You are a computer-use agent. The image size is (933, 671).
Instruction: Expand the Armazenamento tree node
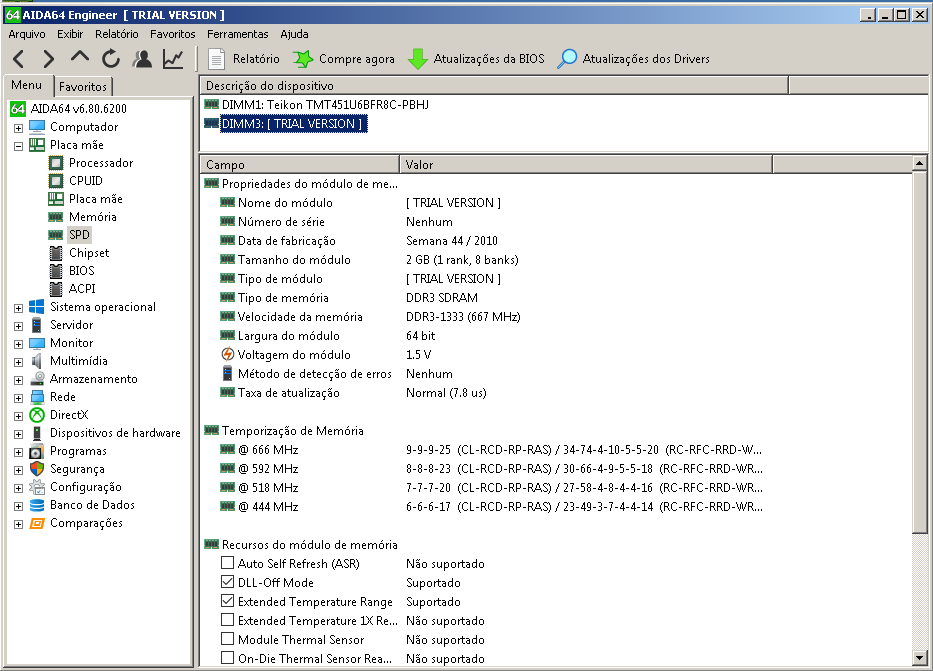pos(18,380)
